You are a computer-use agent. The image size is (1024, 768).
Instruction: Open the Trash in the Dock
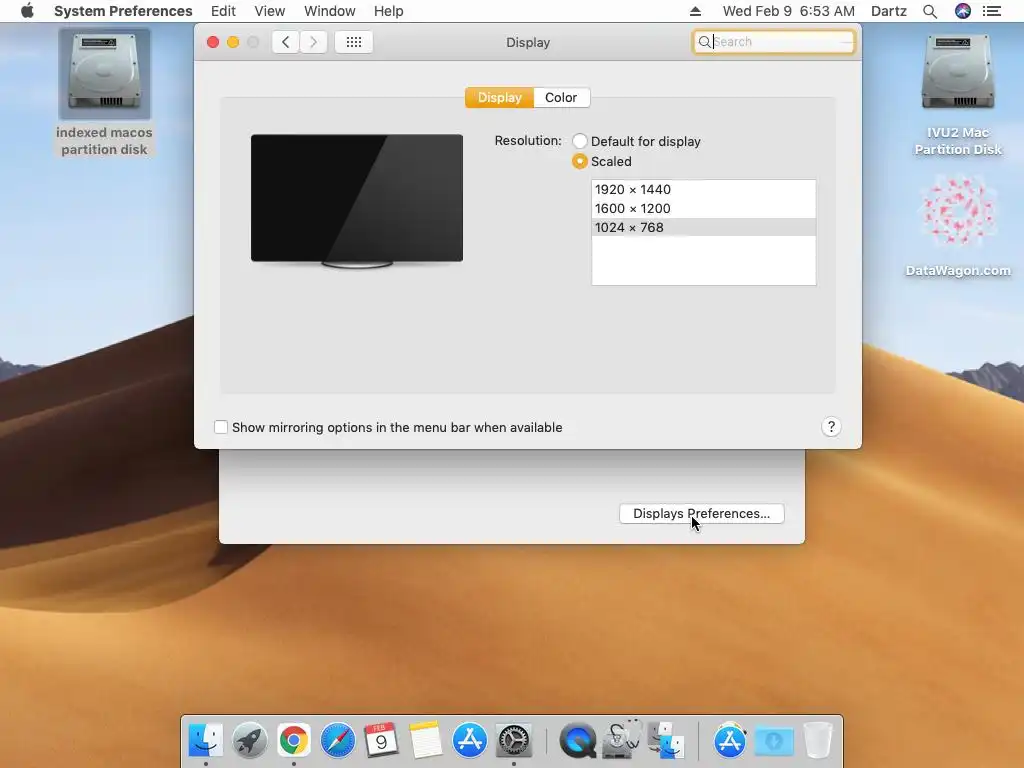(x=818, y=740)
